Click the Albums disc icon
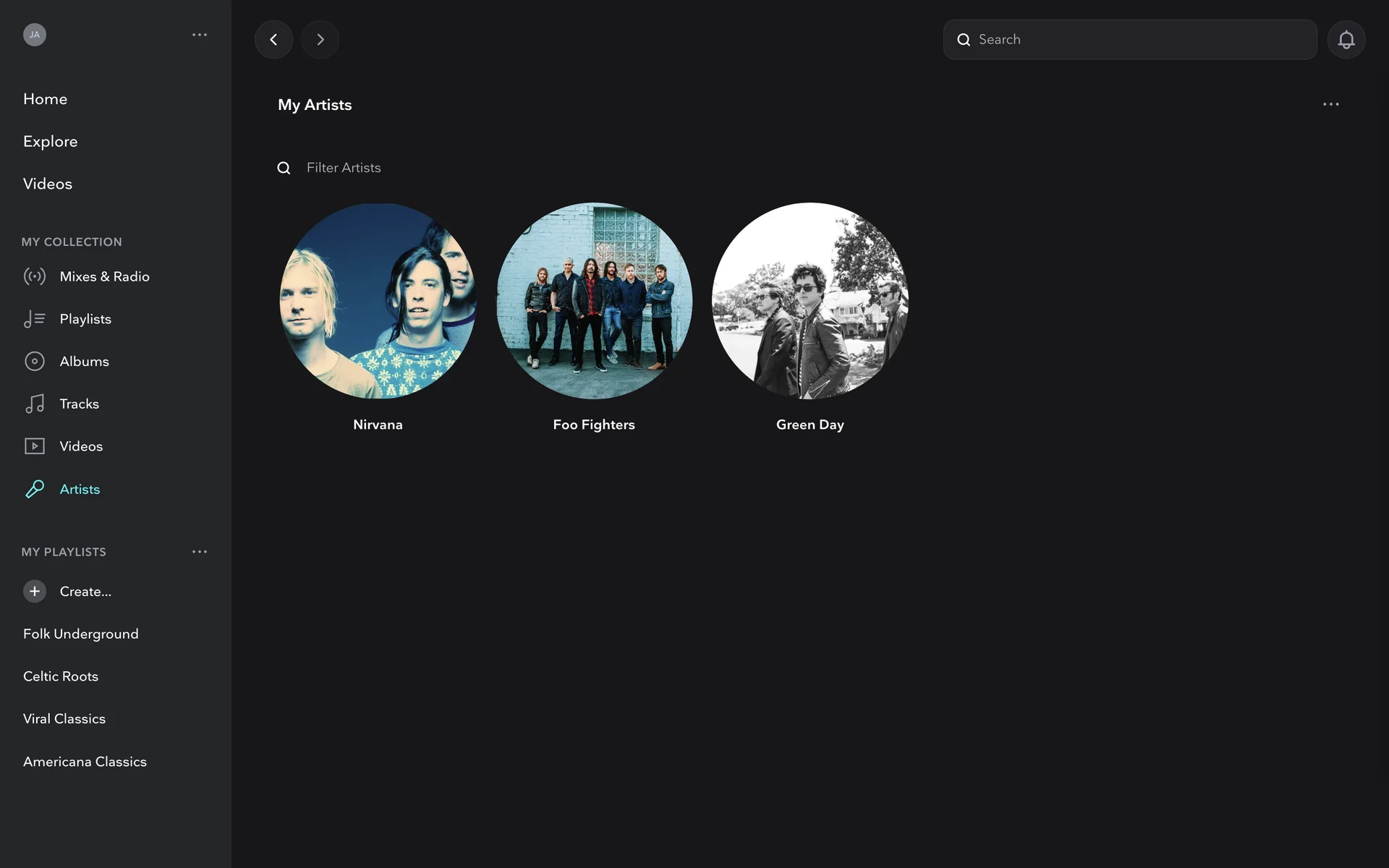 tap(35, 361)
